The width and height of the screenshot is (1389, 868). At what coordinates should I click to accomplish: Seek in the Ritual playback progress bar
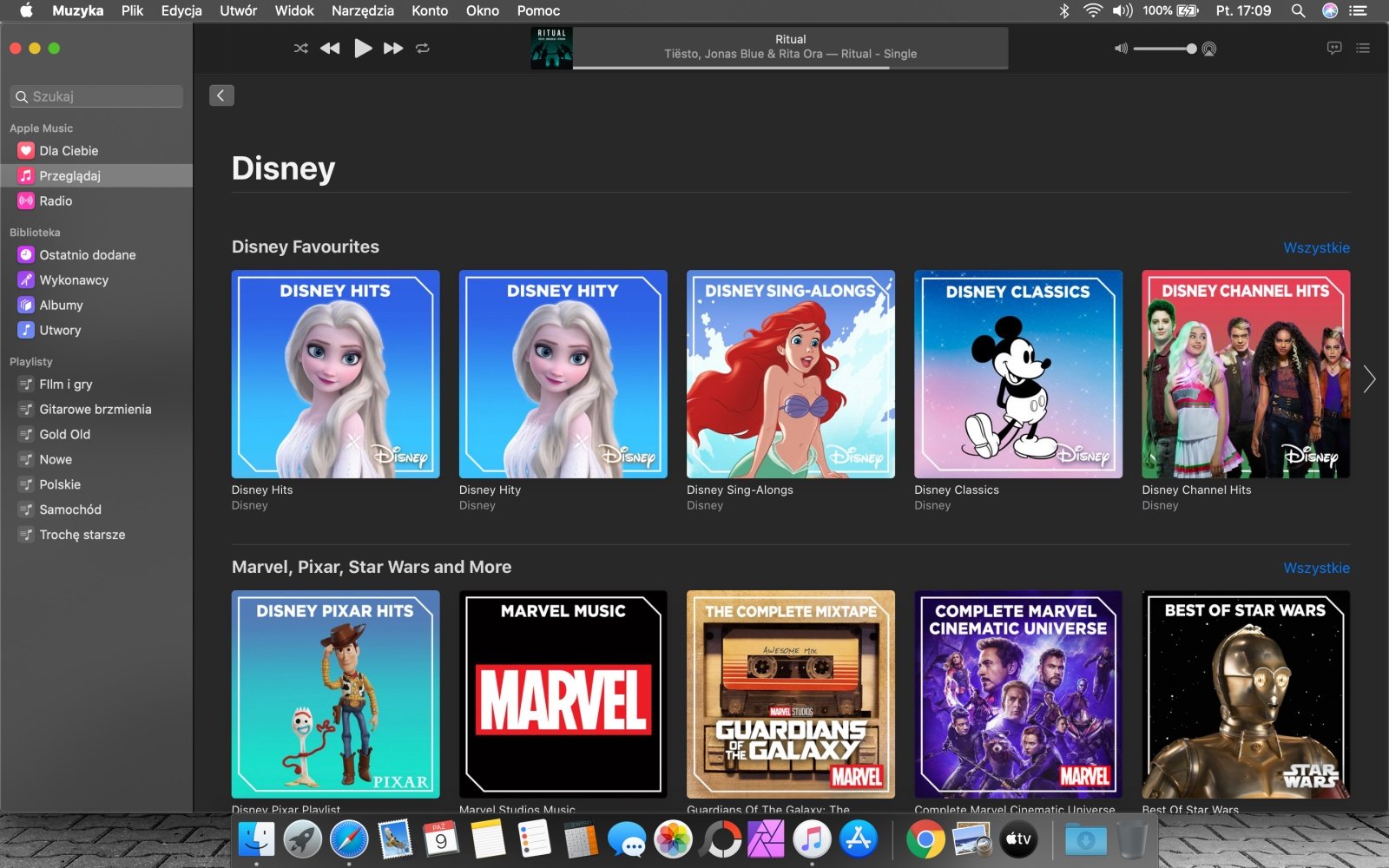(791, 68)
